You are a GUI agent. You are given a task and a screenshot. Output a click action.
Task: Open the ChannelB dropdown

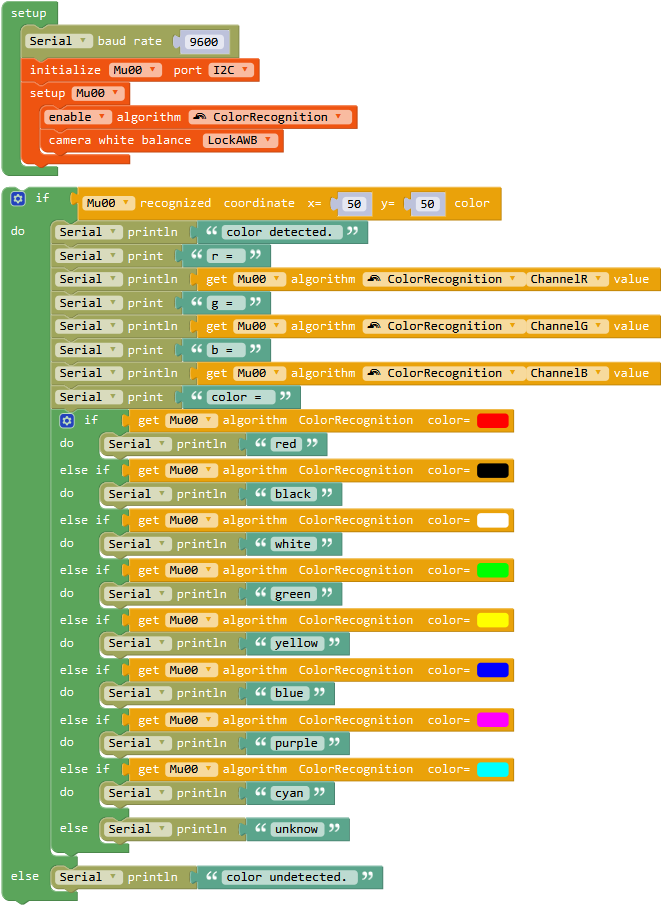coord(567,373)
